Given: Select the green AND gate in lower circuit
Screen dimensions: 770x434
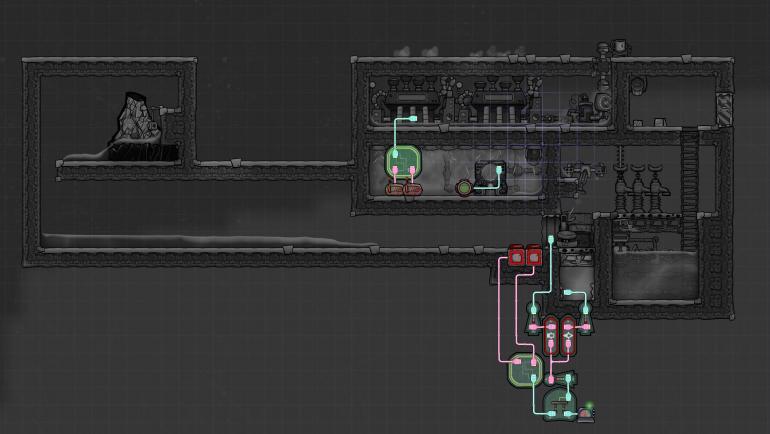Looking at the screenshot, I should pyautogui.click(x=525, y=370).
